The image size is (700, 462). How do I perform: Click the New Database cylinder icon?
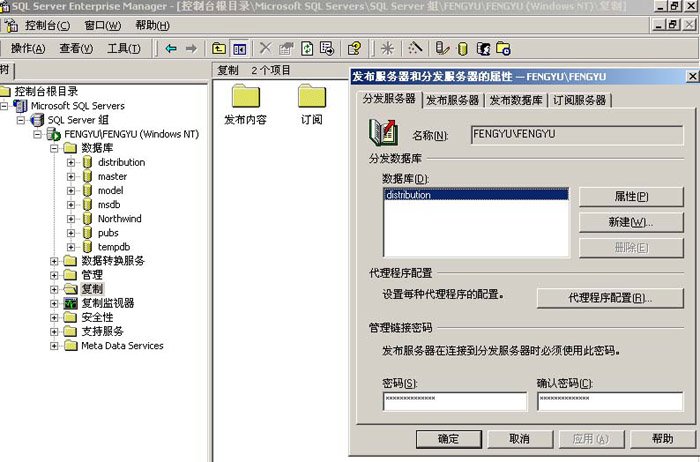coord(463,49)
